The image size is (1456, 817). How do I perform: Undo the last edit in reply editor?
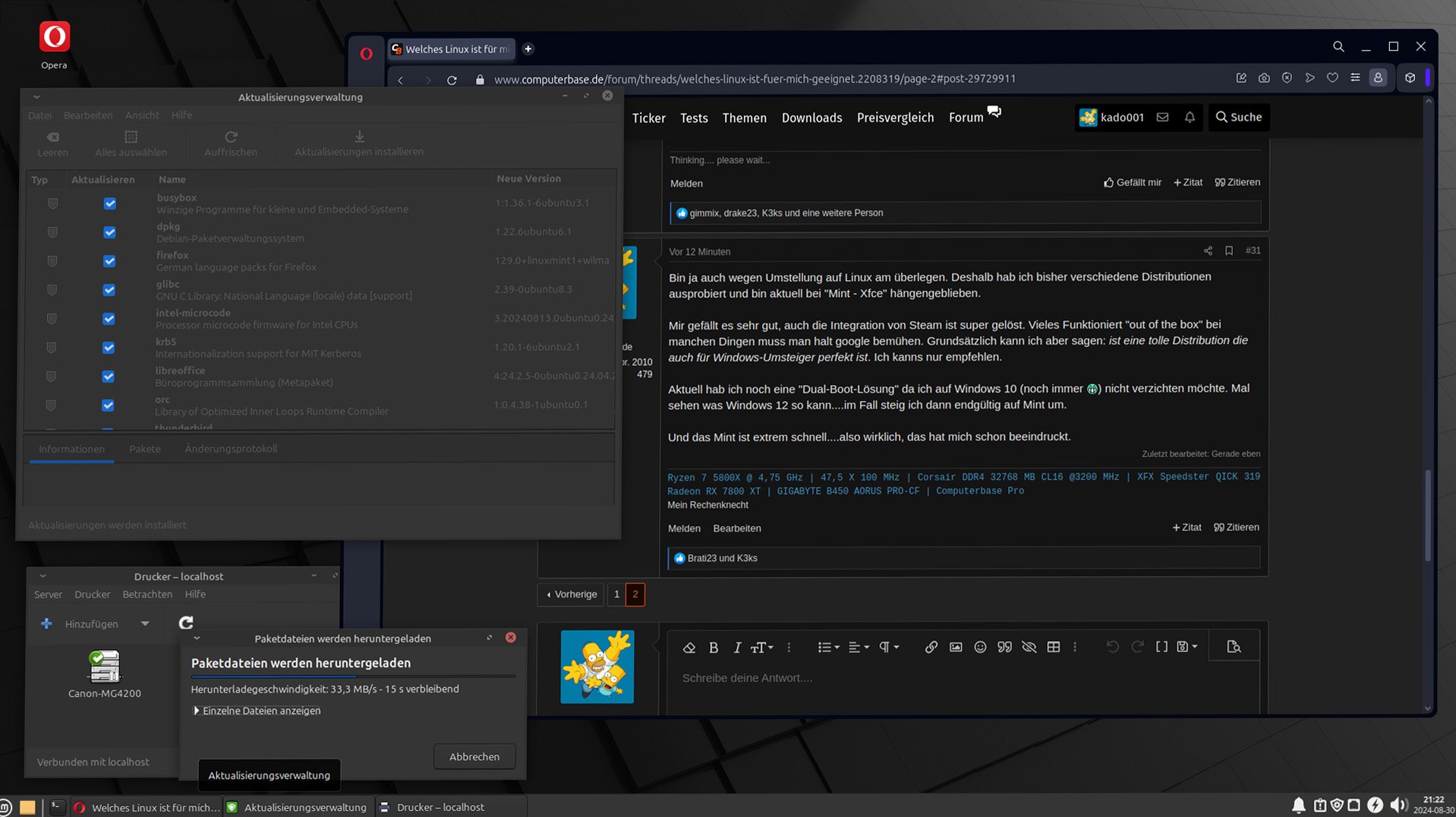[x=1112, y=647]
